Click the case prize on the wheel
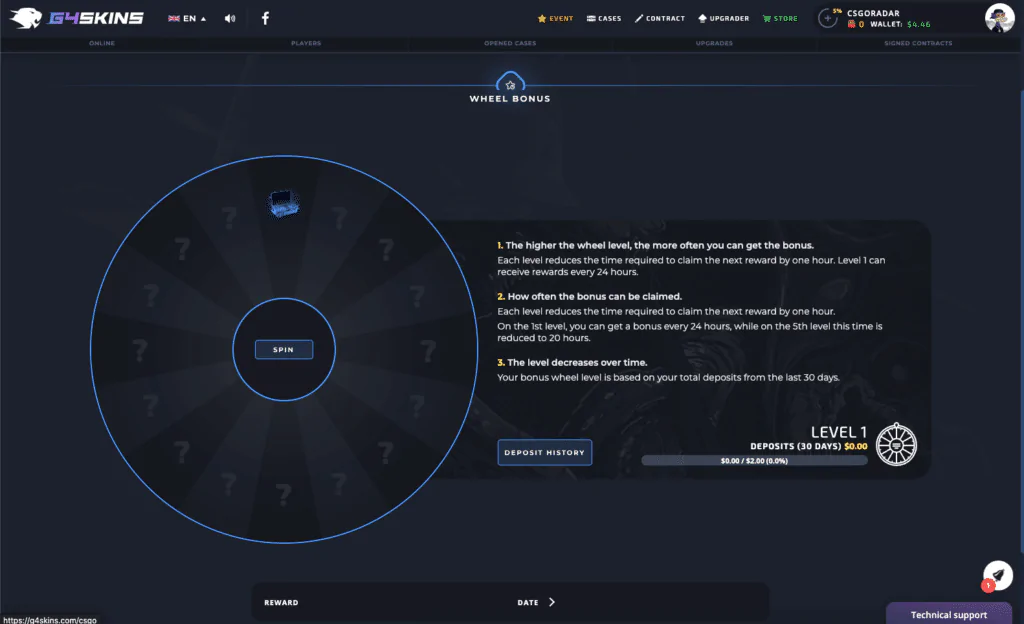The width and height of the screenshot is (1024, 624). (x=283, y=204)
